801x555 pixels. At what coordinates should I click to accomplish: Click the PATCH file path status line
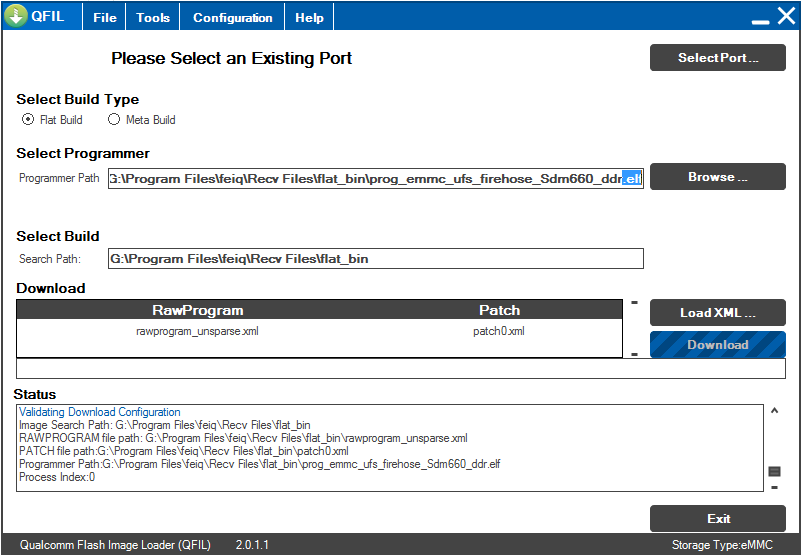[x=184, y=451]
